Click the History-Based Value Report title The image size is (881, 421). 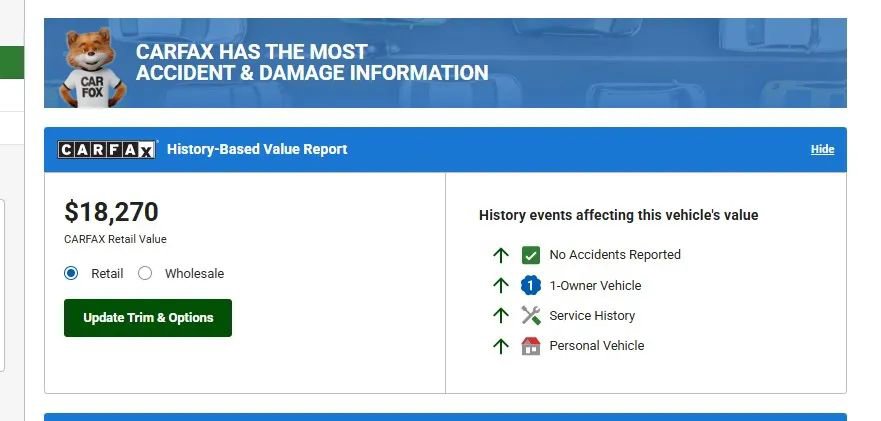[x=257, y=150]
